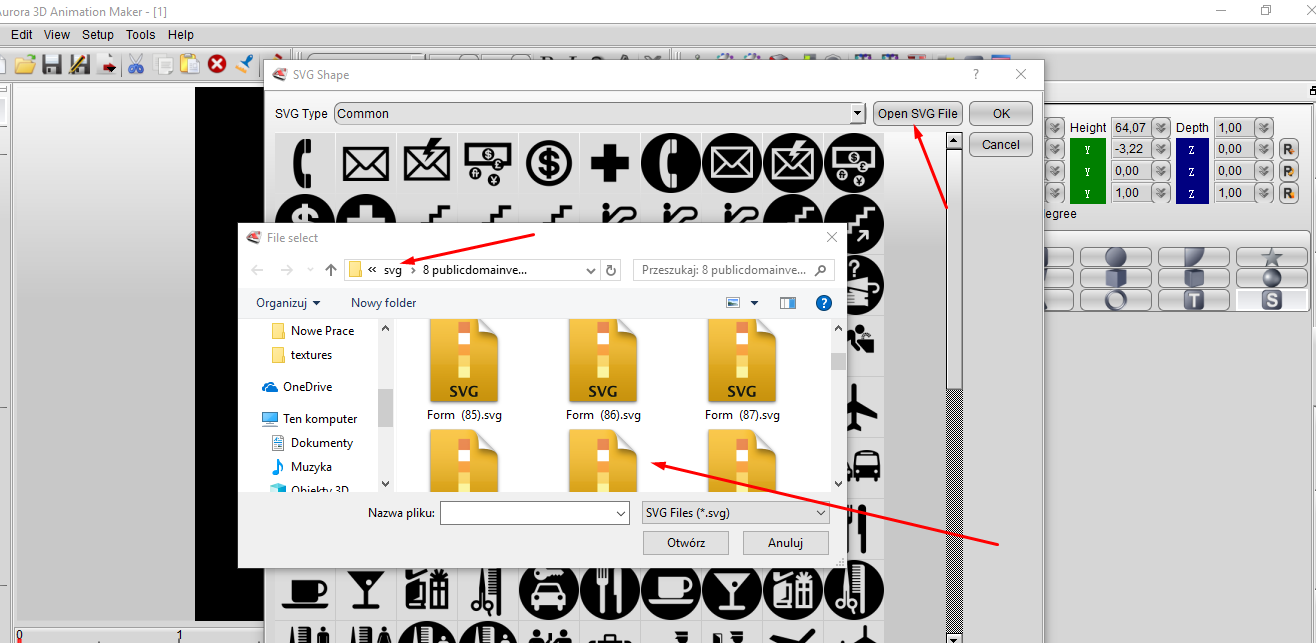The image size is (1316, 643).
Task: Toggle the preview pane button
Action: tap(788, 303)
